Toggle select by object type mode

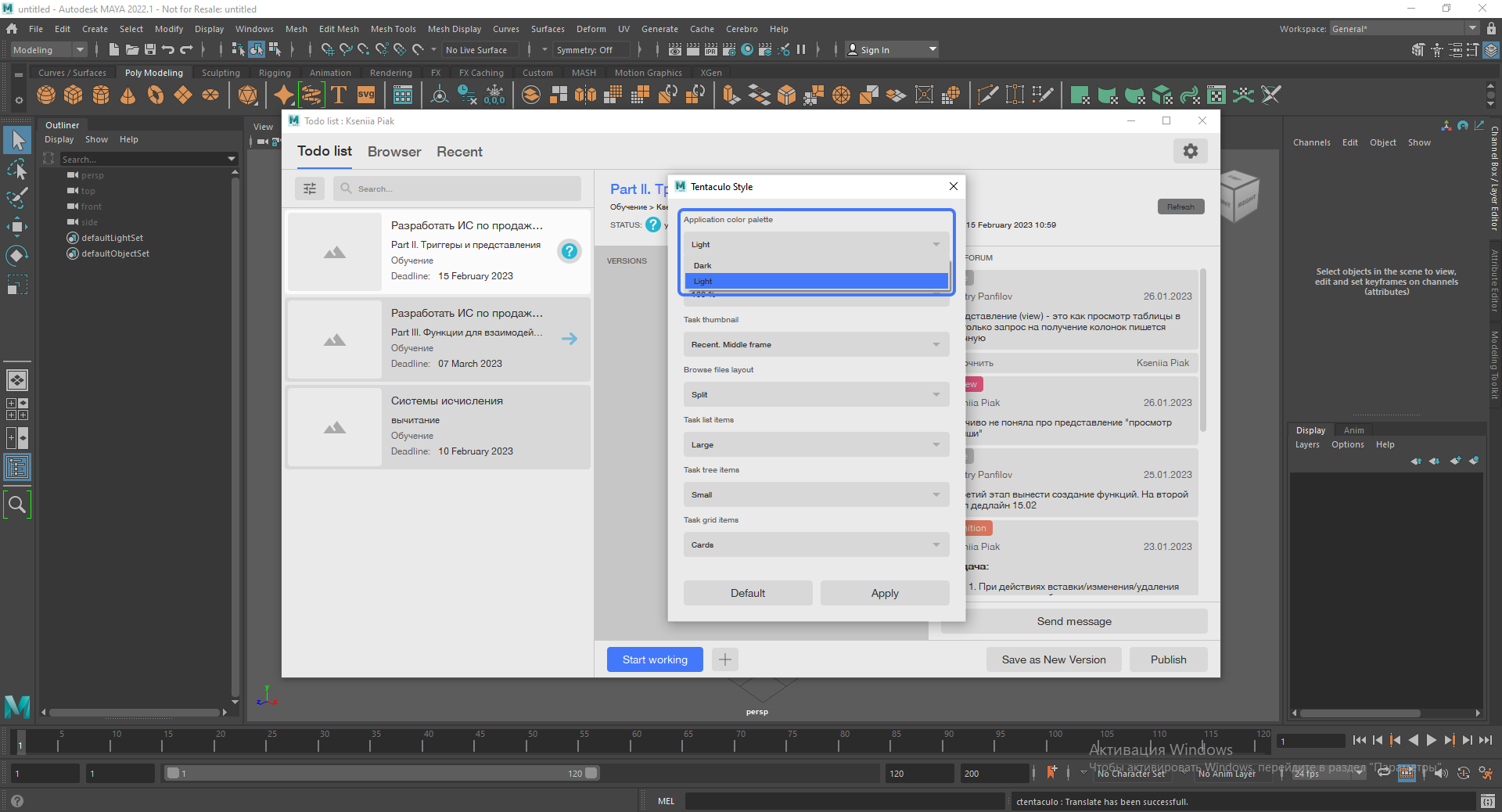point(257,49)
